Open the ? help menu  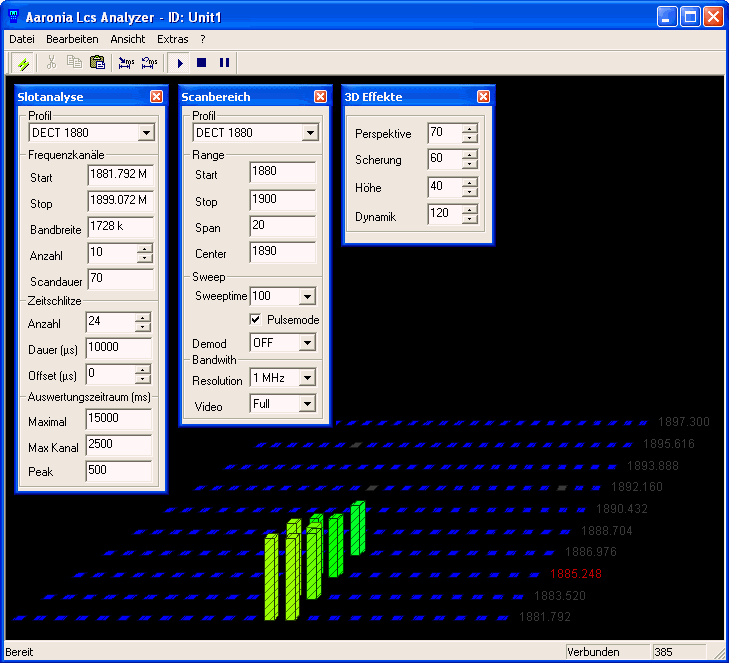point(203,39)
